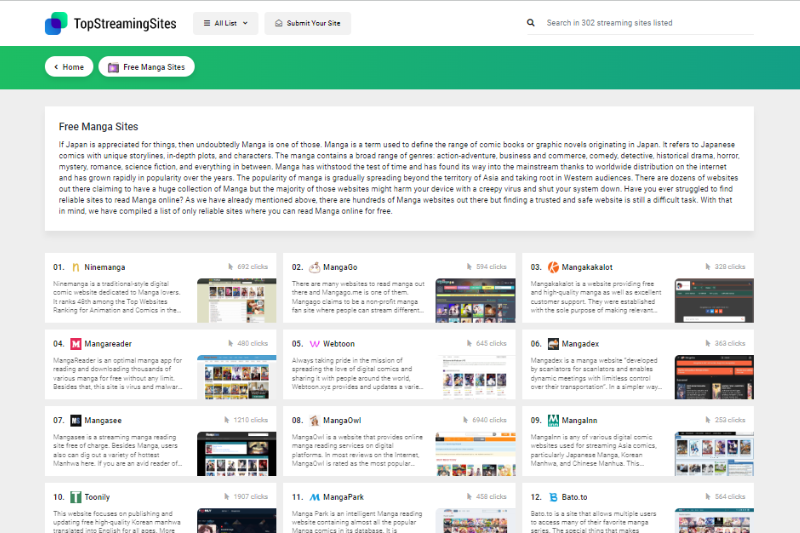Click the 6940 clicks counter on MangaOwl

(485, 420)
